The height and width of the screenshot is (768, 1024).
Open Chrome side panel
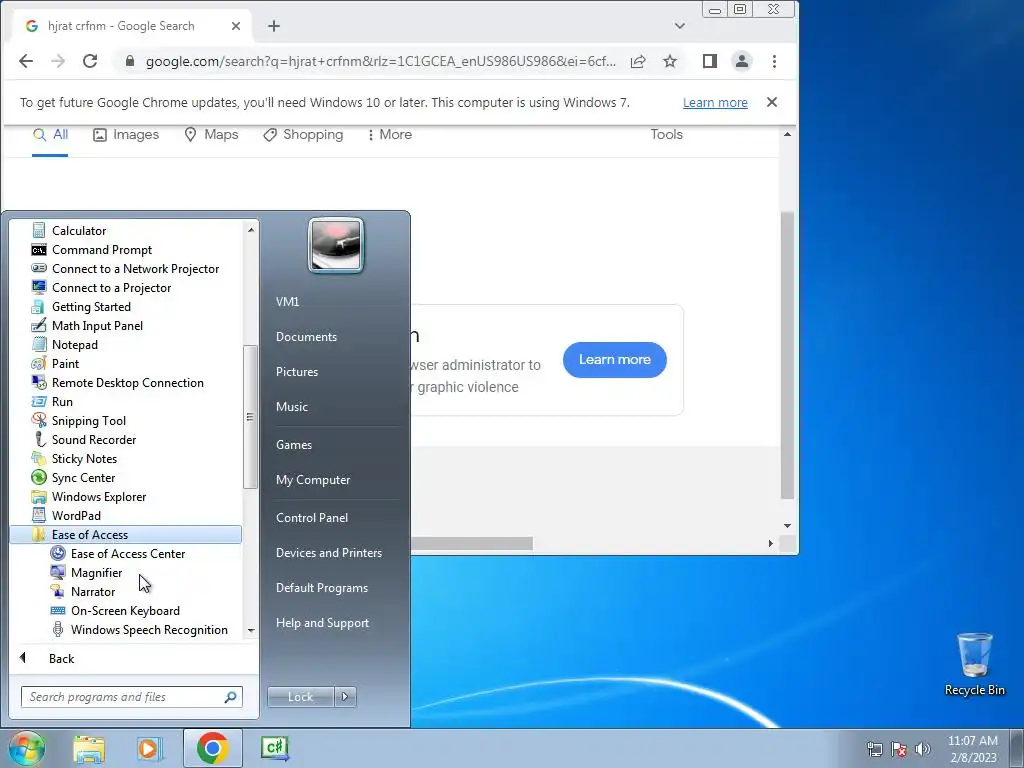coord(710,61)
